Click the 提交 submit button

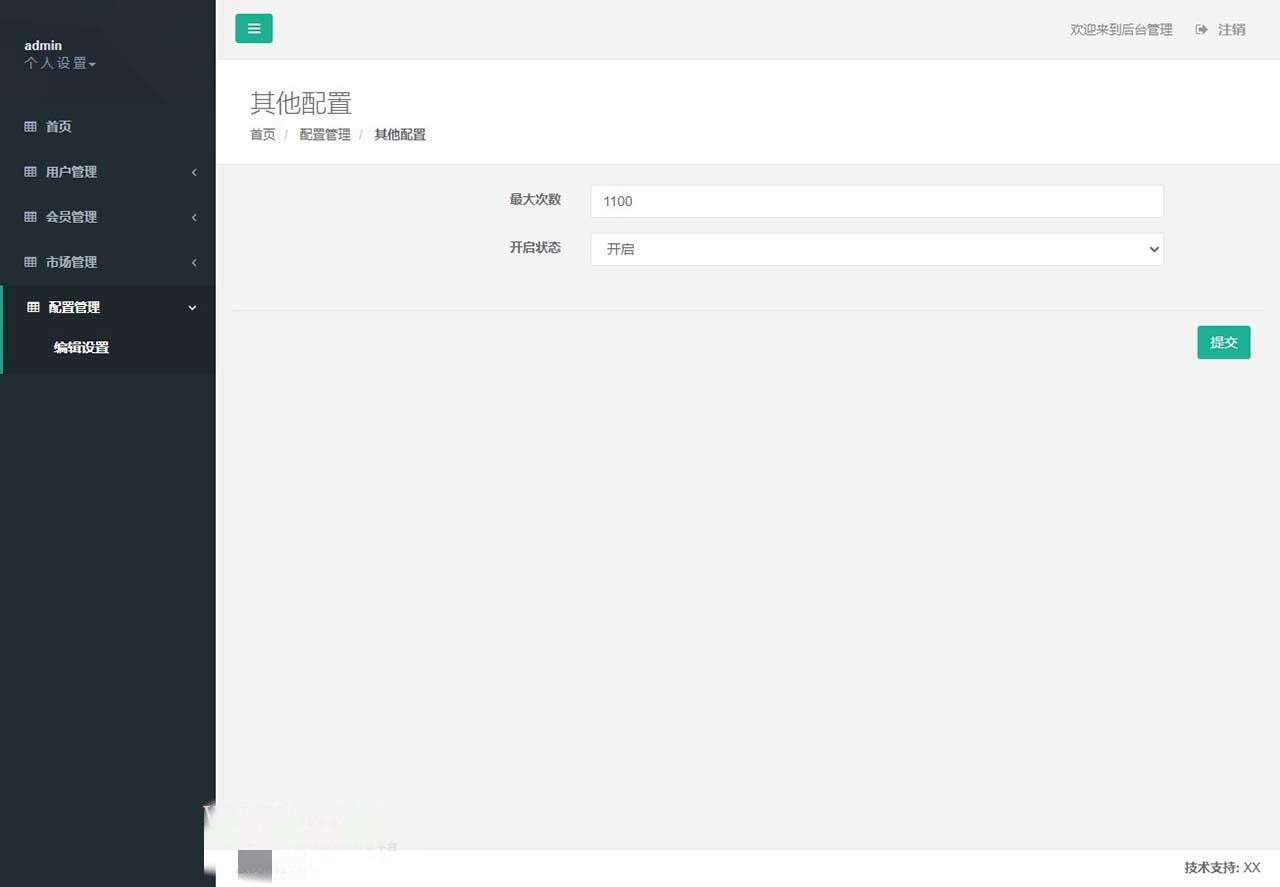click(x=1223, y=342)
